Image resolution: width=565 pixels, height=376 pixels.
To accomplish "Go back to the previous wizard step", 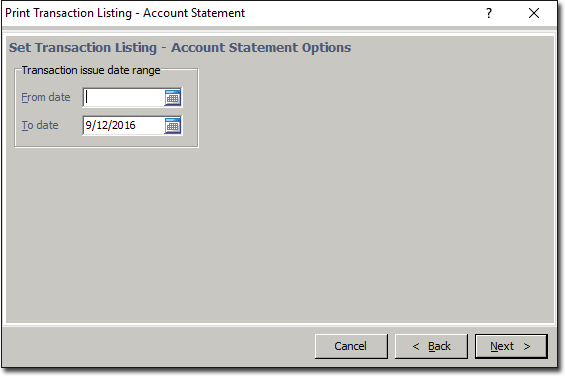I will point(431,346).
